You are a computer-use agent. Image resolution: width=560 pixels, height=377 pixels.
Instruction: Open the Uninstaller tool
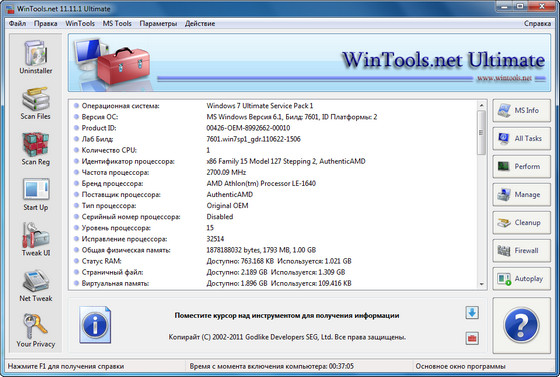click(x=36, y=57)
